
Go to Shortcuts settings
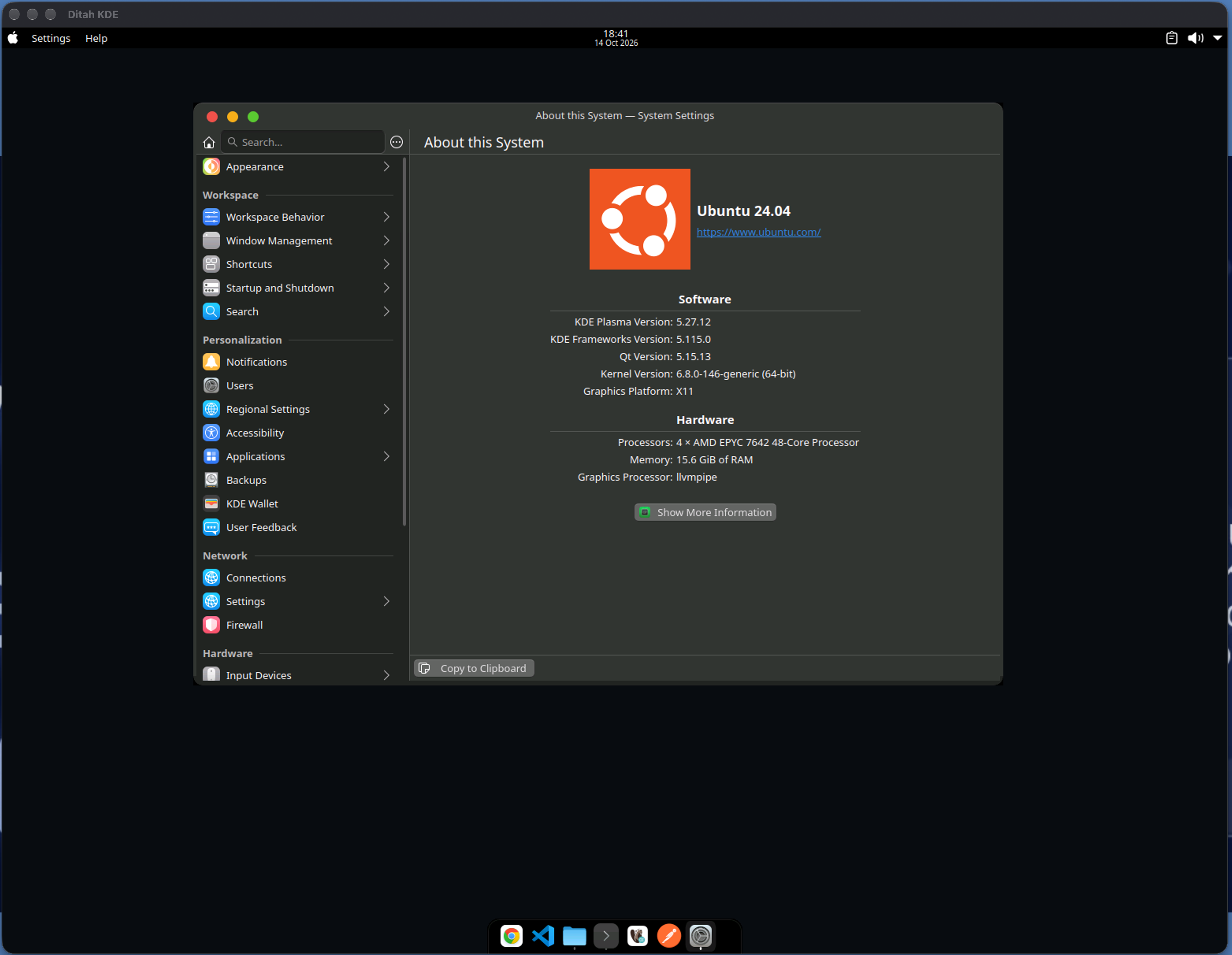pos(297,264)
